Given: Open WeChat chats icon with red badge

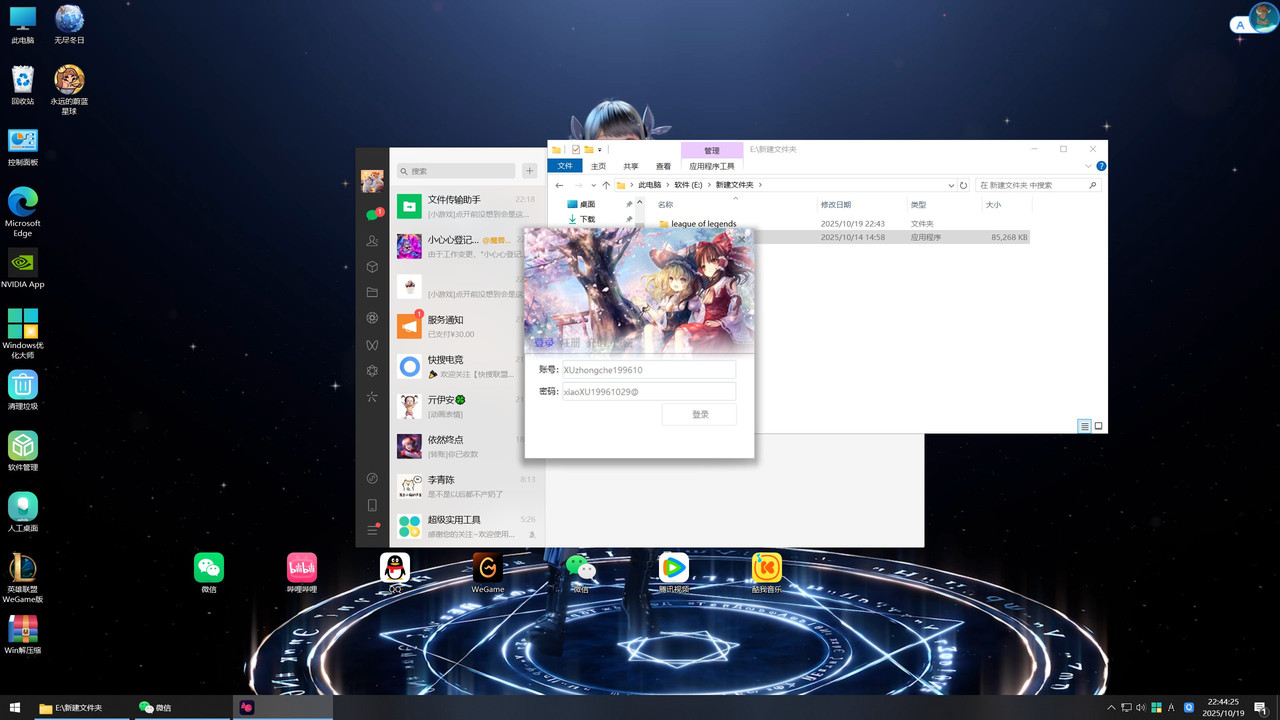Looking at the screenshot, I should [x=373, y=214].
